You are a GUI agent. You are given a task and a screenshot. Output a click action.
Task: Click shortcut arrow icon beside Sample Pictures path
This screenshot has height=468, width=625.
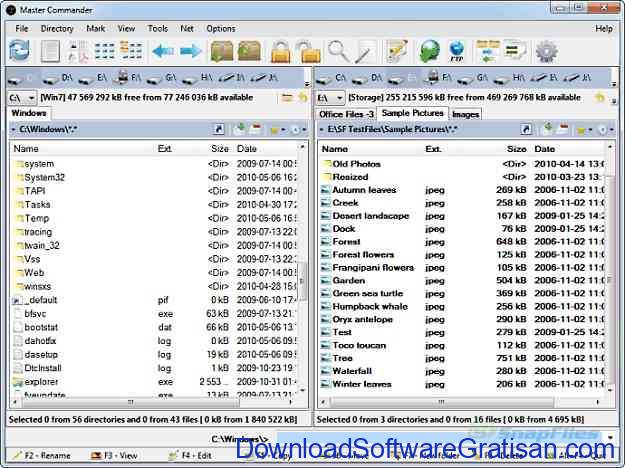pyautogui.click(x=526, y=129)
